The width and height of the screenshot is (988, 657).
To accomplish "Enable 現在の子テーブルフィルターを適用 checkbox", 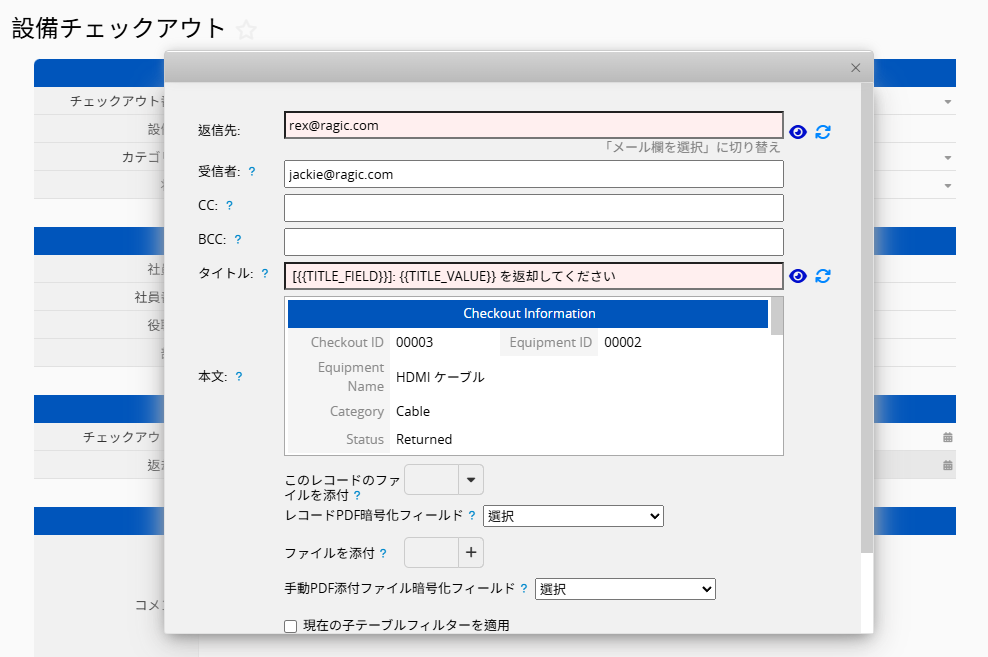I will 291,626.
